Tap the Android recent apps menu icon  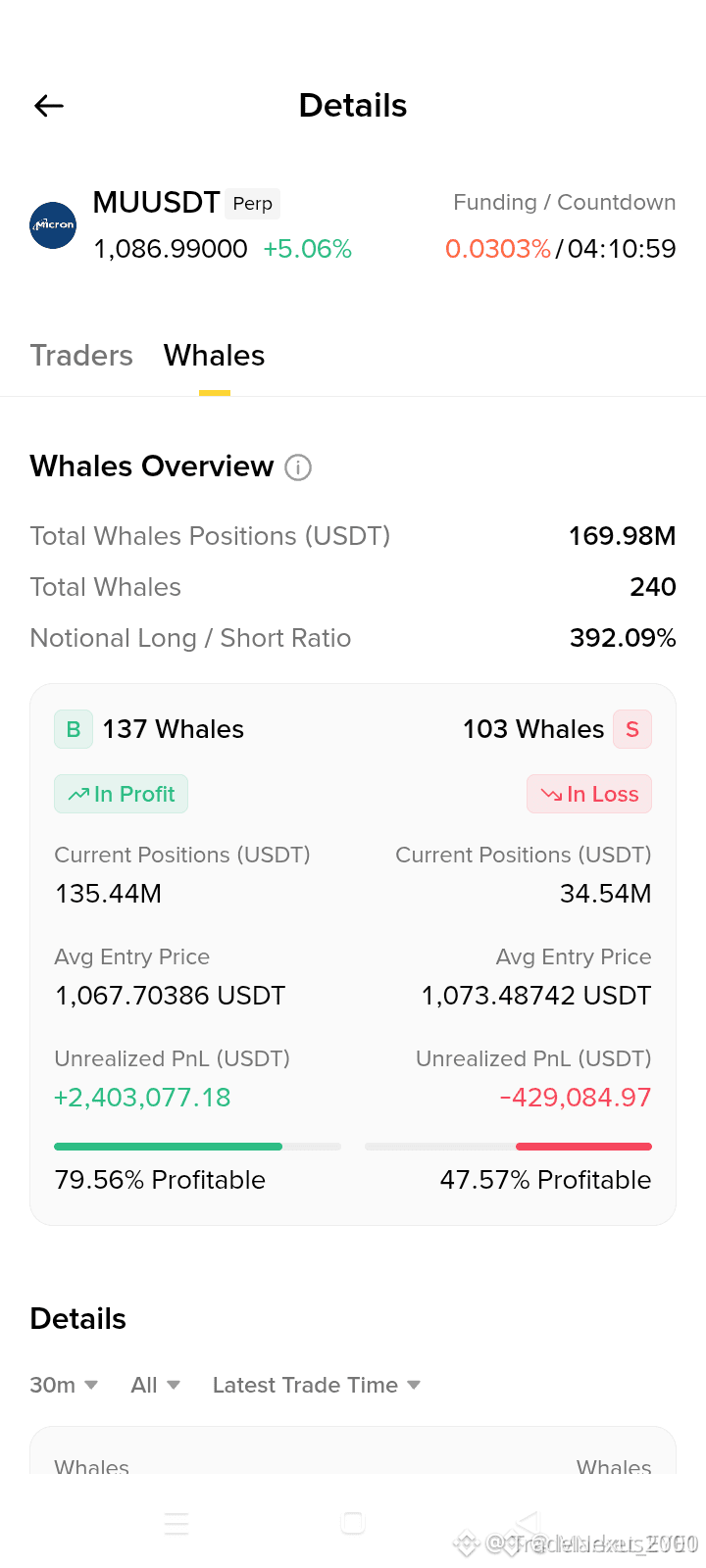click(176, 1523)
